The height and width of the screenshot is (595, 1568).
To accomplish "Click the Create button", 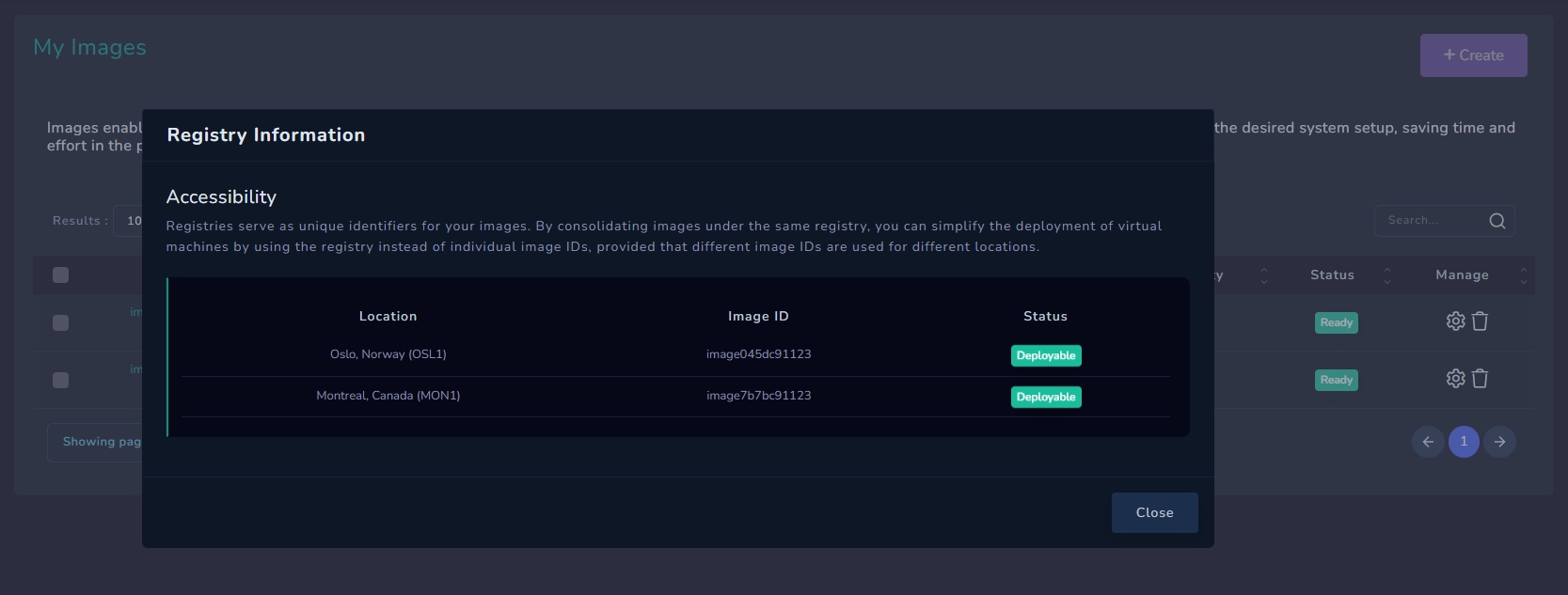I will [x=1473, y=55].
